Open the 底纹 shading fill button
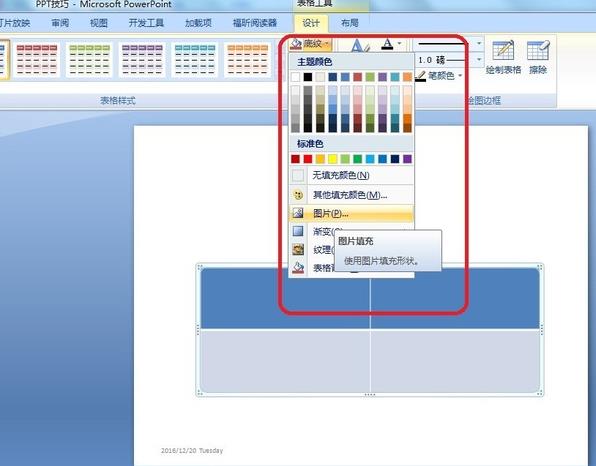Image resolution: width=596 pixels, height=466 pixels. tap(311, 44)
